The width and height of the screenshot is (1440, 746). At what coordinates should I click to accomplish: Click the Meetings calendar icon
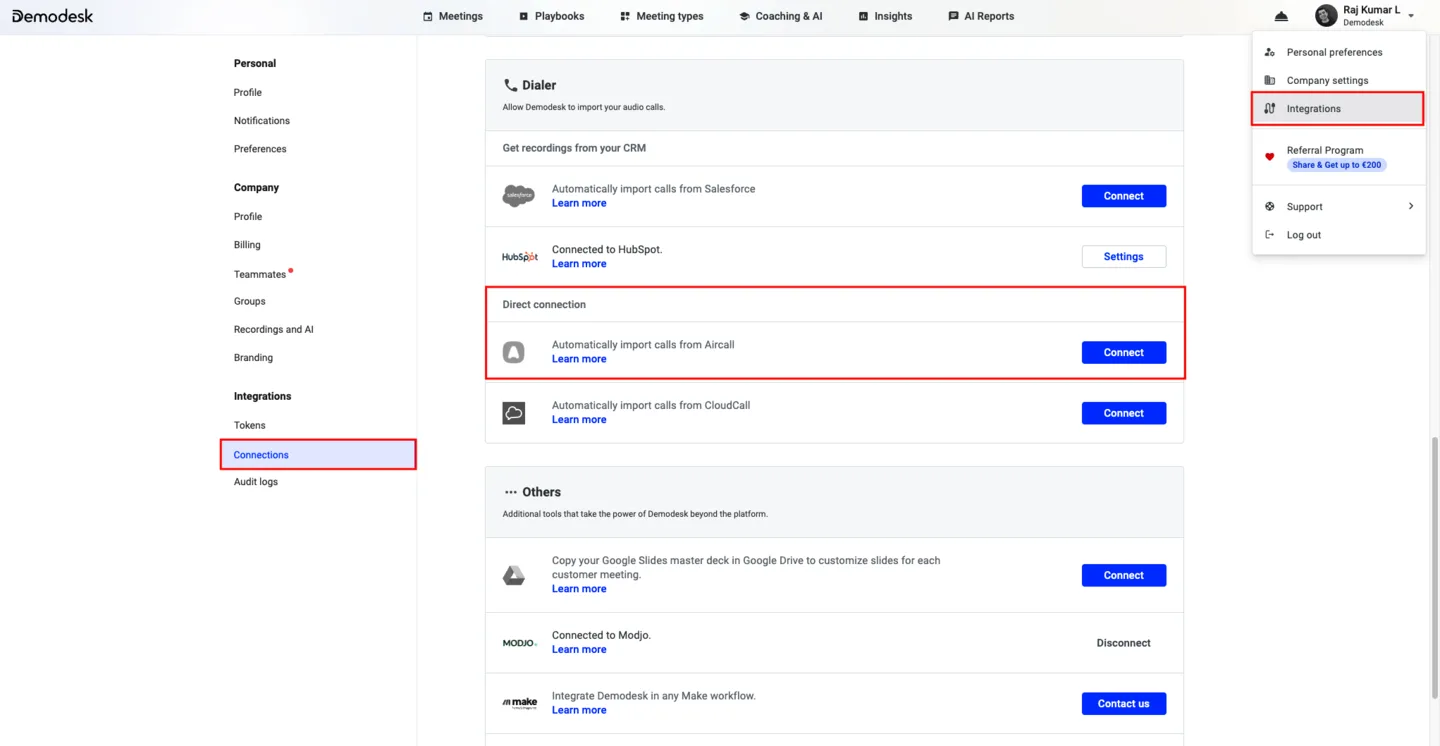click(428, 17)
